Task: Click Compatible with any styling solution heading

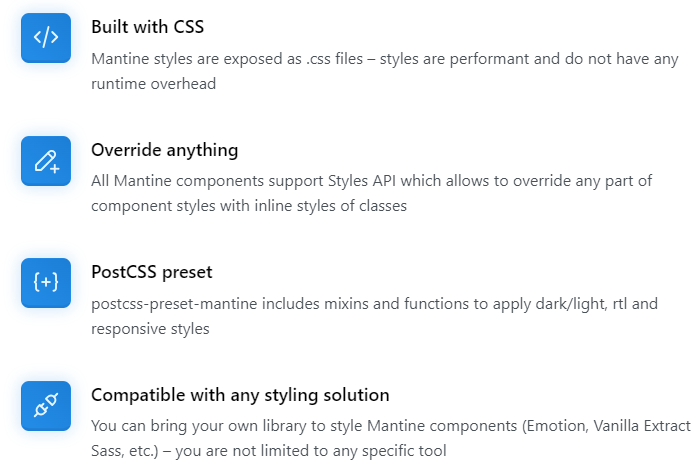Action: [x=240, y=395]
